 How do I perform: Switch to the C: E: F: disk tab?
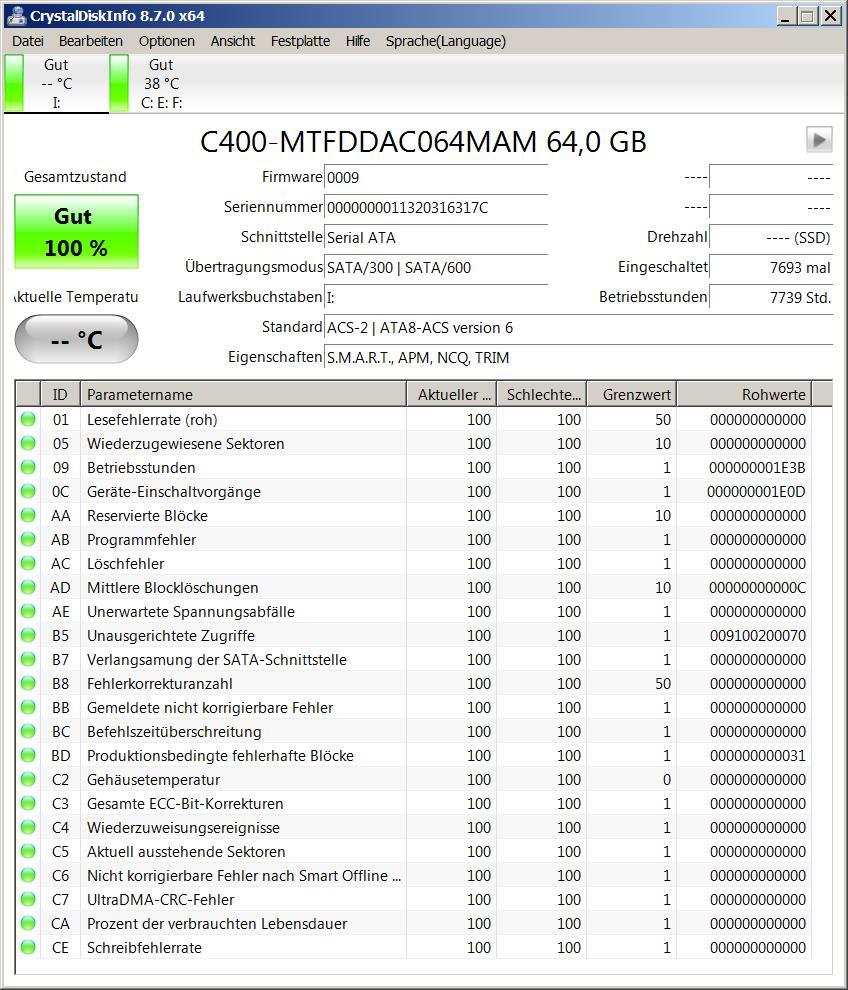161,83
